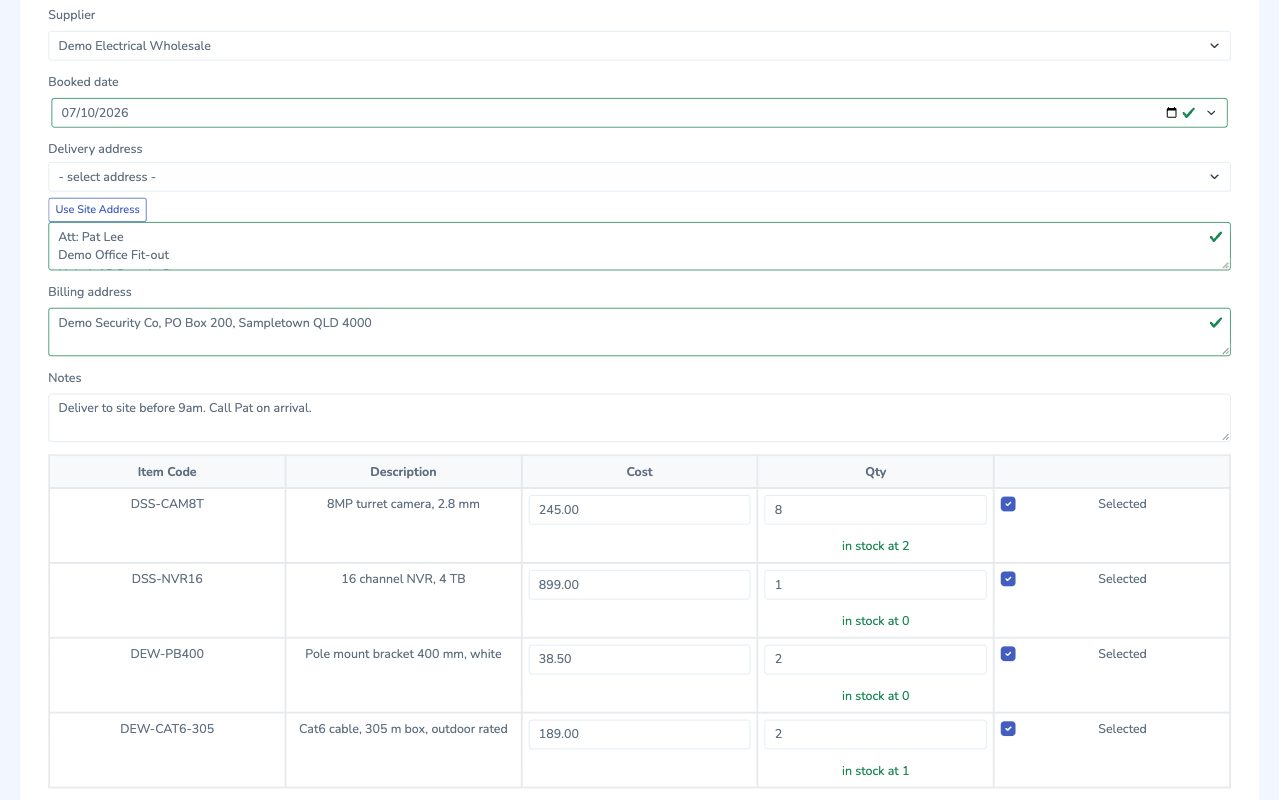1279x800 pixels.
Task: Click the DSS-CAM8T item code
Action: 167,504
